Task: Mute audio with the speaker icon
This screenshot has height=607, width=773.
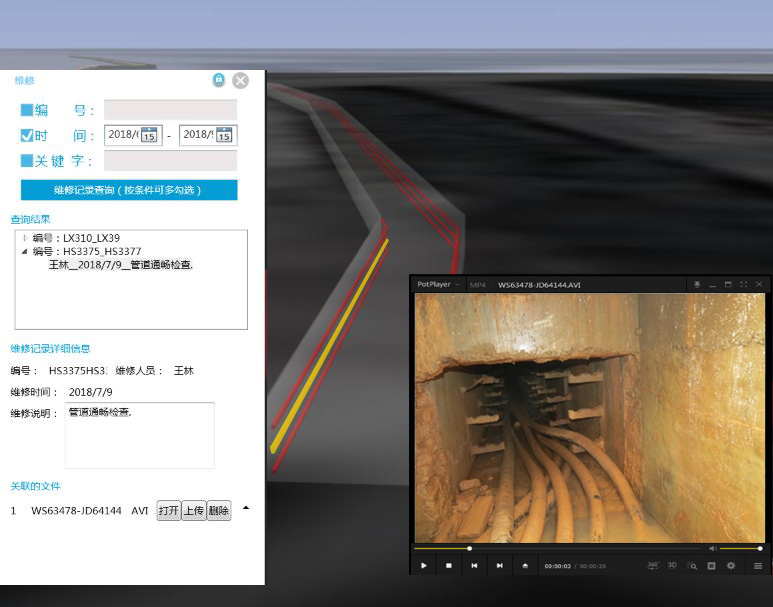Action: point(712,548)
